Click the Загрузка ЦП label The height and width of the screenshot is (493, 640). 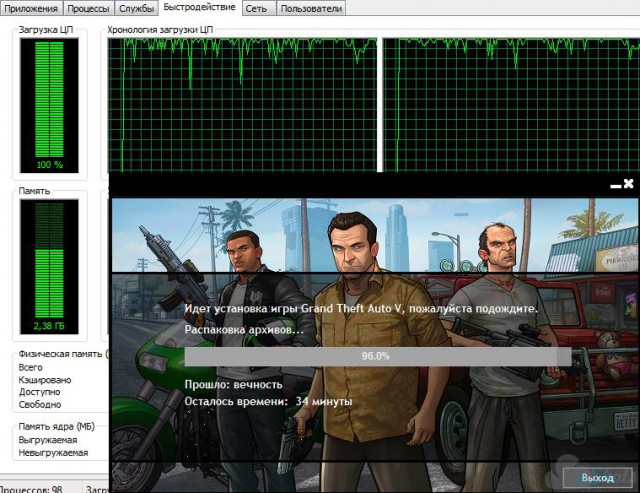(x=46, y=30)
